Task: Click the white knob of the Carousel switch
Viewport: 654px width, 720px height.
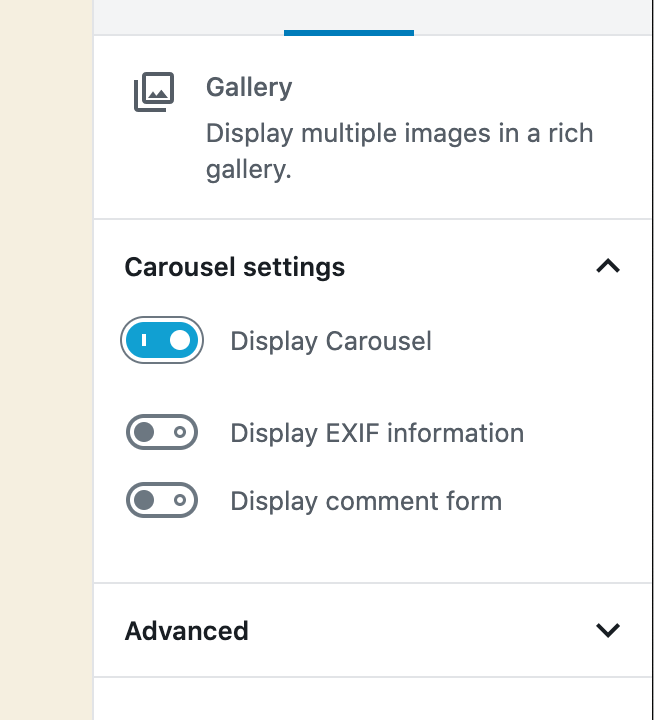Action: pyautogui.click(x=180, y=340)
